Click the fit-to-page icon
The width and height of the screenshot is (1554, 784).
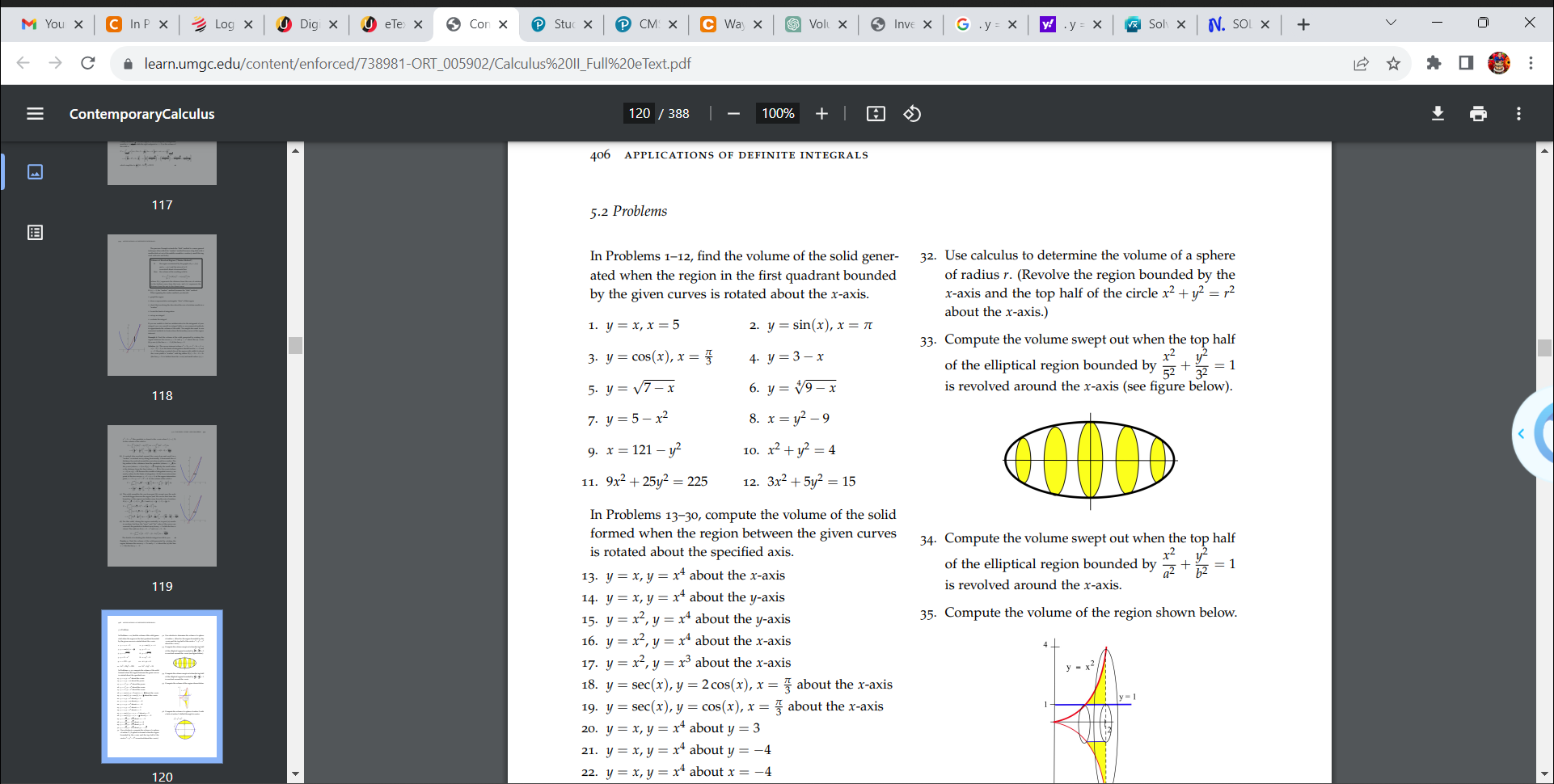(875, 113)
